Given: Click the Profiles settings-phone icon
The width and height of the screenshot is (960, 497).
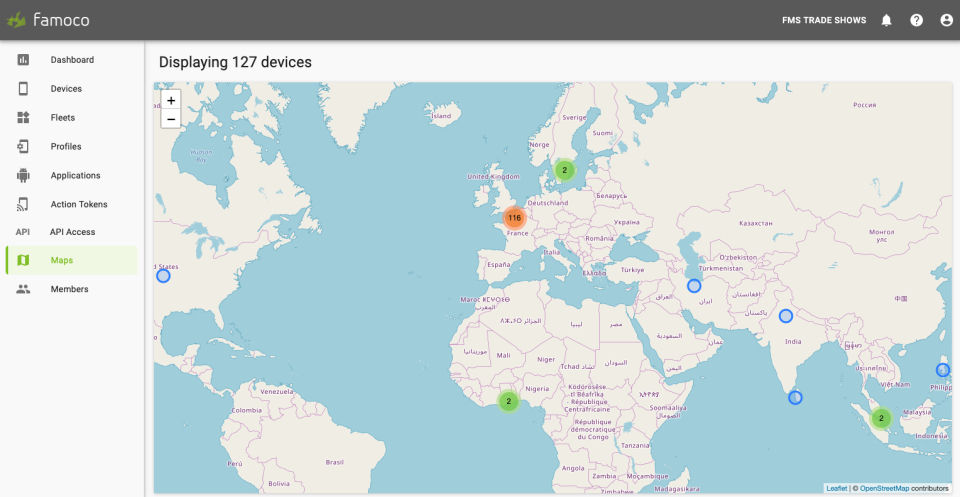Looking at the screenshot, I should [x=23, y=146].
